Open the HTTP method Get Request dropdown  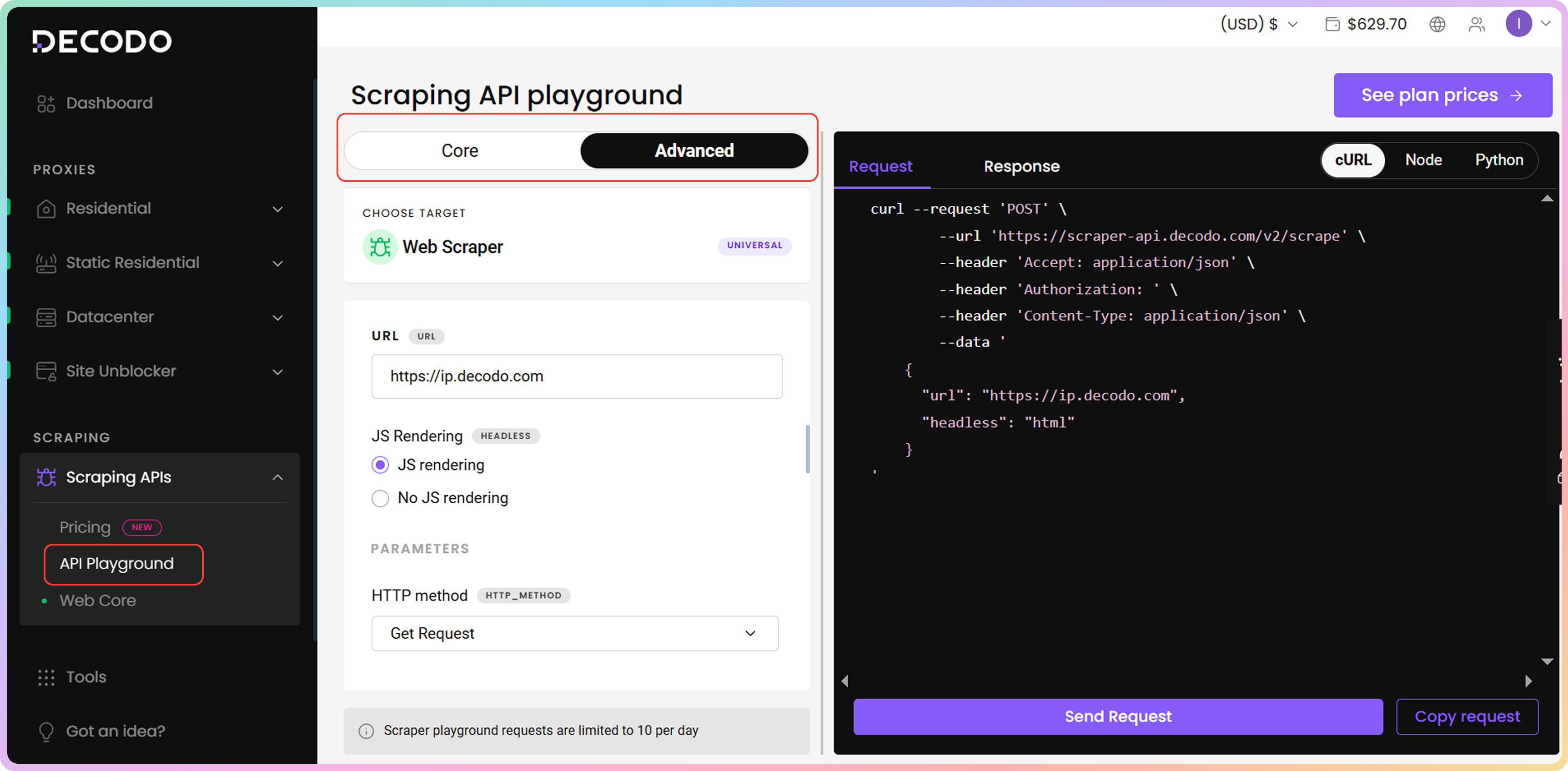pos(574,633)
